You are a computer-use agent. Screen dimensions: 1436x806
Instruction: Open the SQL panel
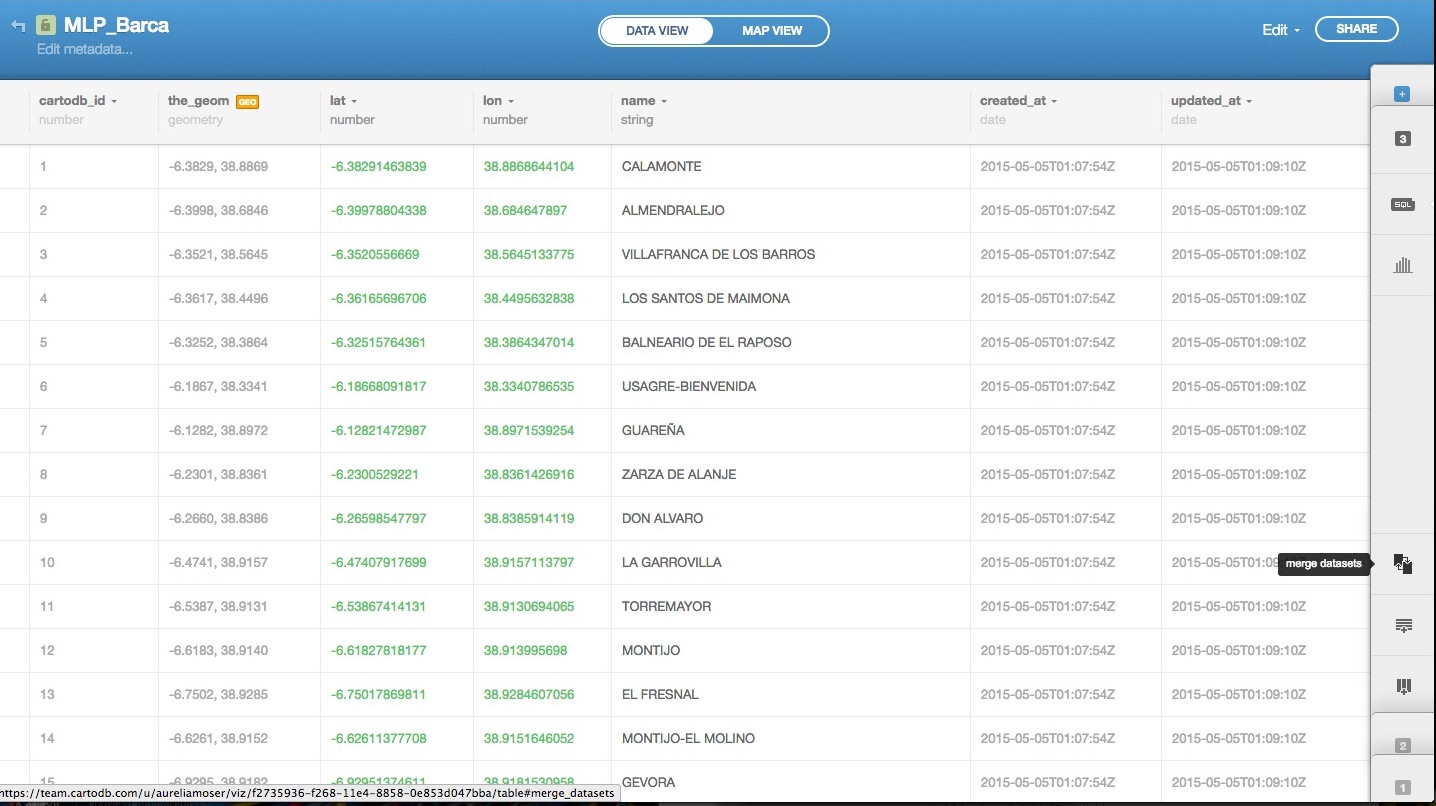[x=1402, y=204]
